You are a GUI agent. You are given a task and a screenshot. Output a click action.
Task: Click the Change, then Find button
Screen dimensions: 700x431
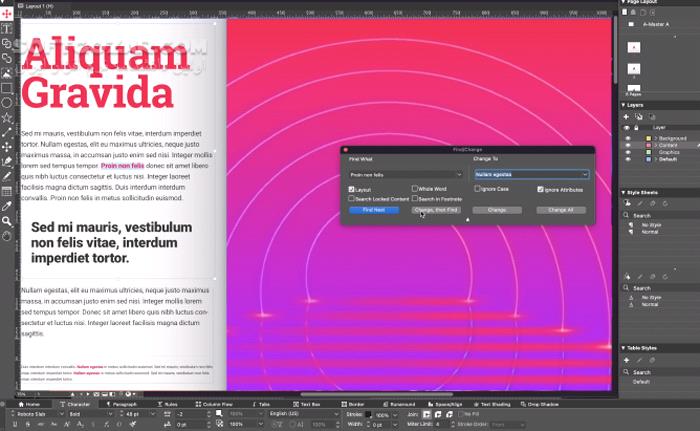[x=436, y=210]
